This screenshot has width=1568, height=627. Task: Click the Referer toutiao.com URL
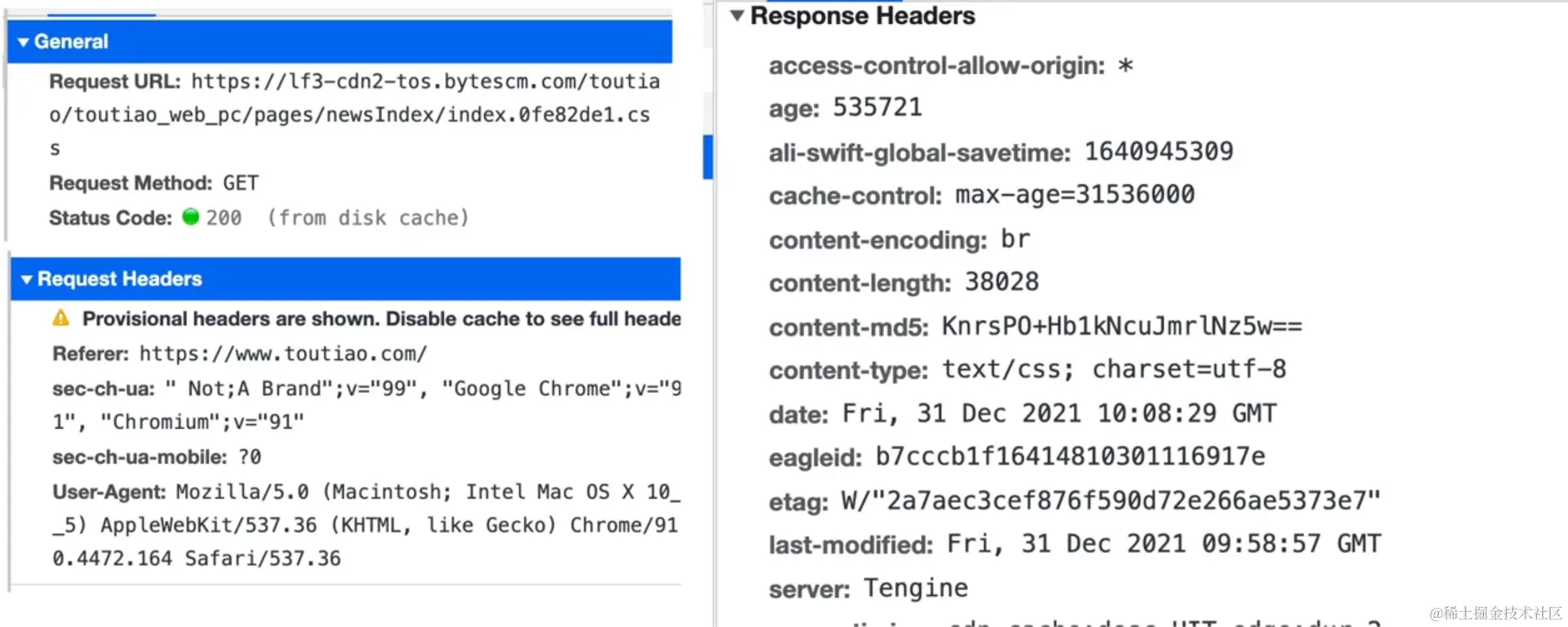tap(282, 354)
